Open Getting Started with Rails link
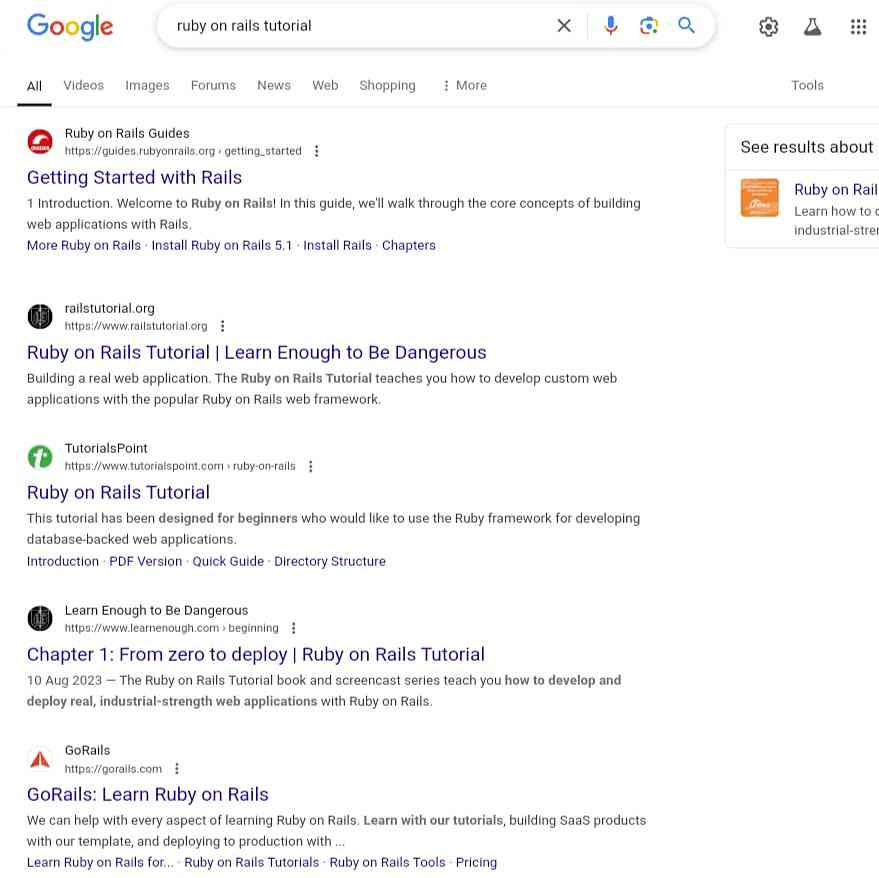 pyautogui.click(x=134, y=177)
